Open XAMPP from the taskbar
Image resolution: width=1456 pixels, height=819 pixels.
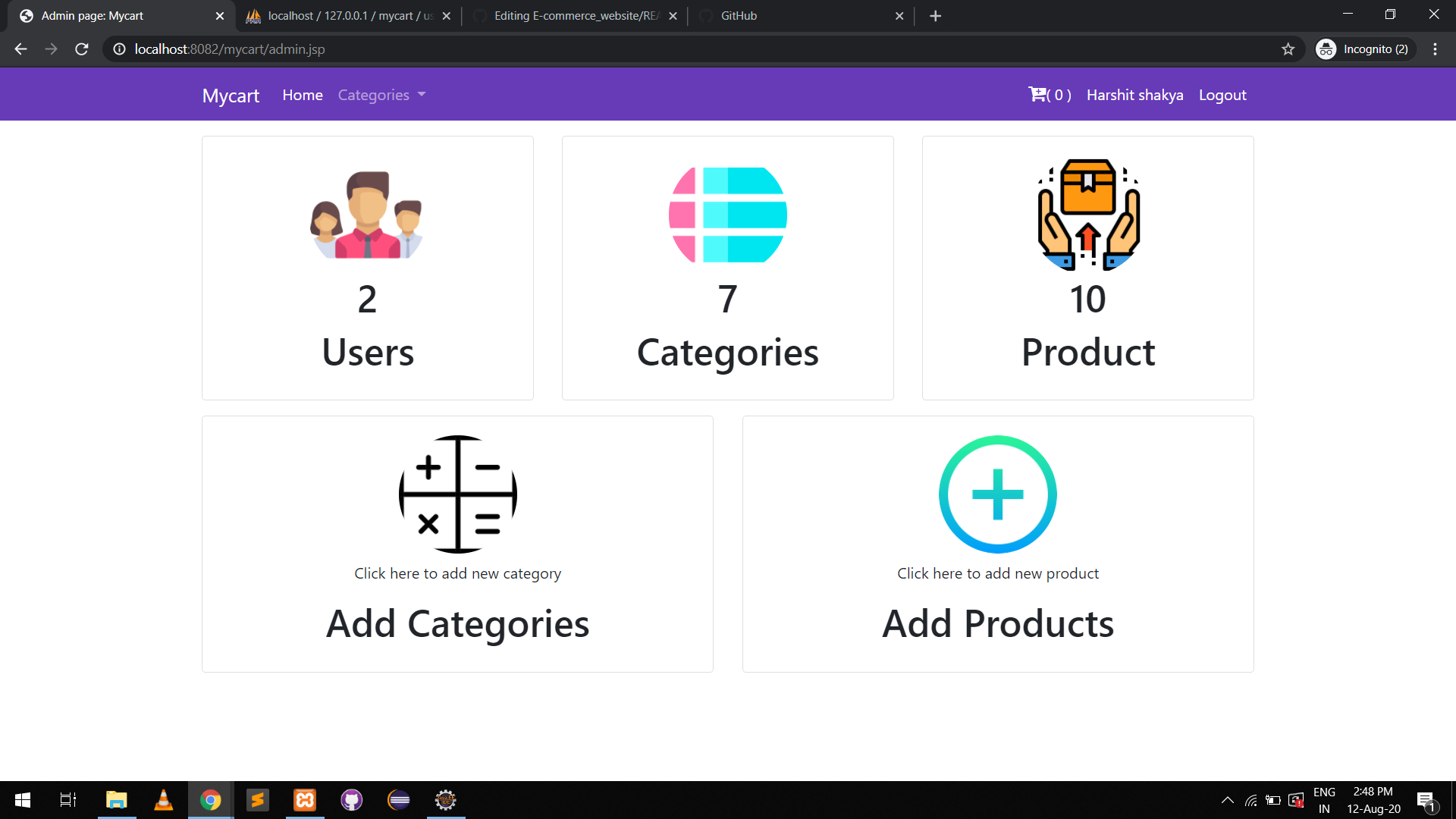(305, 800)
